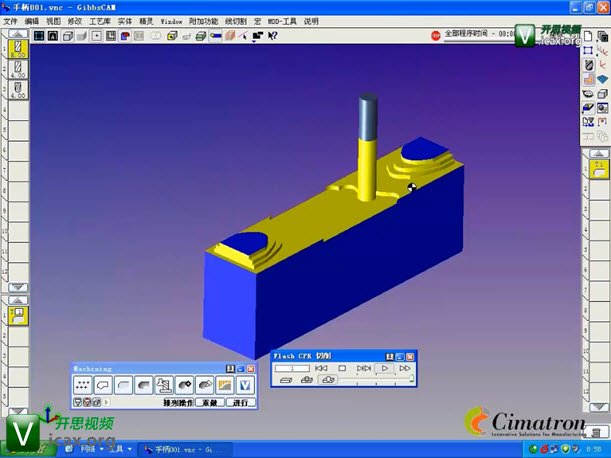The width and height of the screenshot is (611, 458).
Task: Open the 编辑 (Edit) menu
Action: point(32,21)
